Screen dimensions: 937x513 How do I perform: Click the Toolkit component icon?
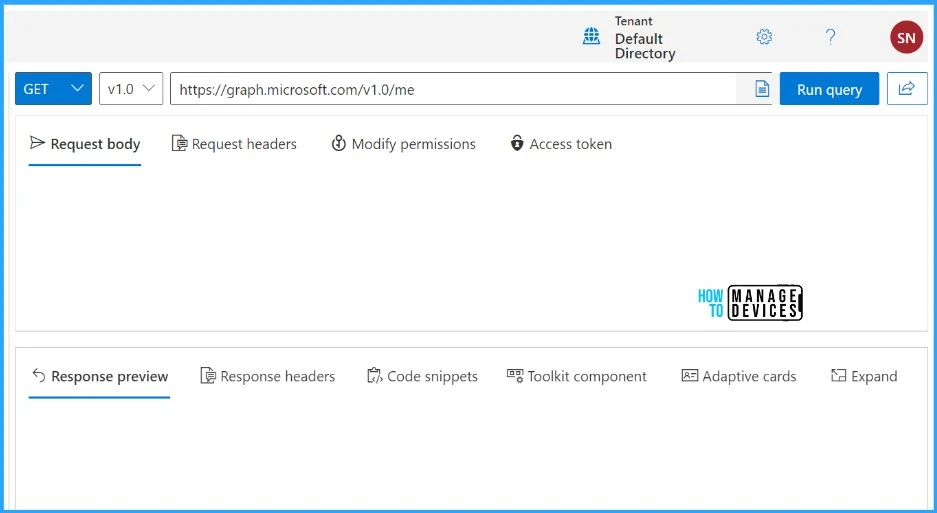pos(515,375)
